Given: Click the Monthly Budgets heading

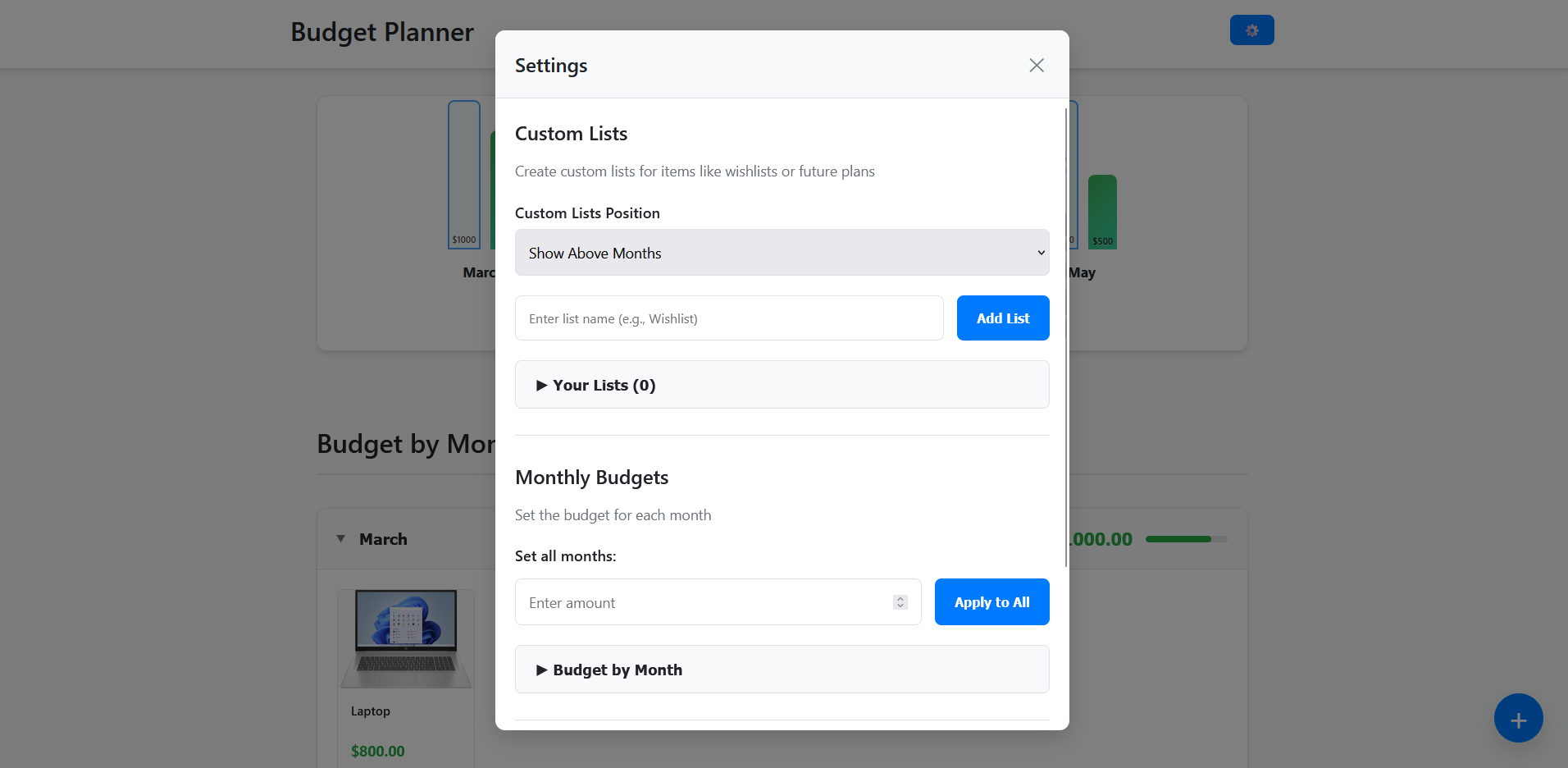Looking at the screenshot, I should point(591,478).
